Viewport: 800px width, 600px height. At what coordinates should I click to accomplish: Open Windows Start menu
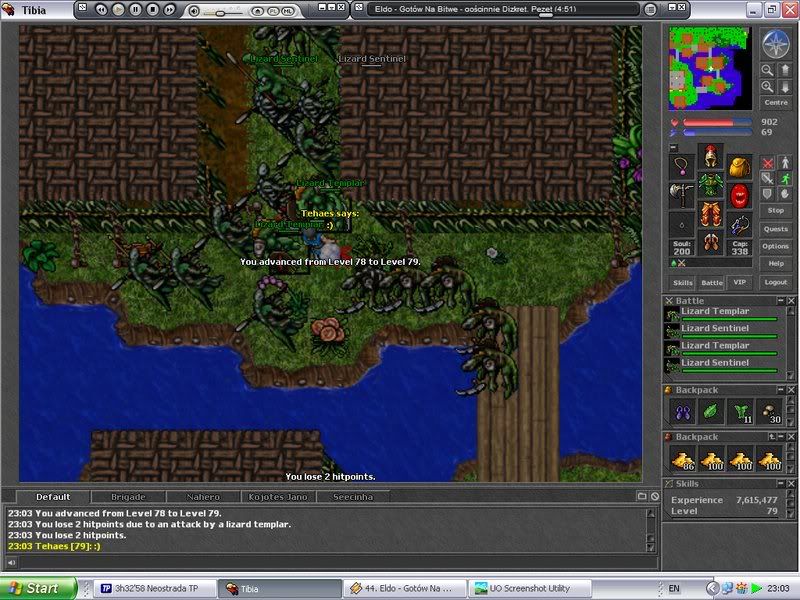(x=38, y=588)
